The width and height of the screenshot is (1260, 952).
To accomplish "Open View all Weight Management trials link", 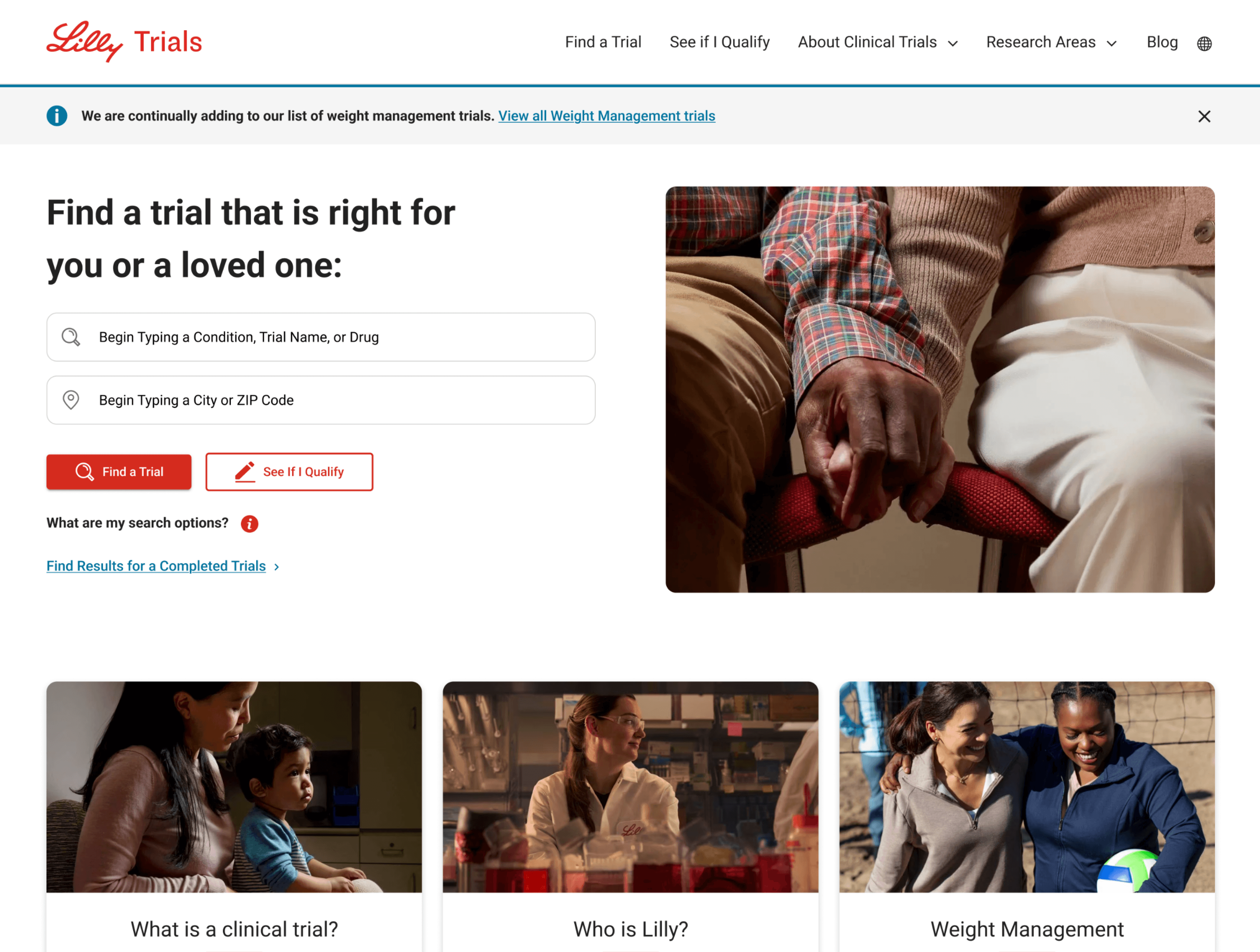I will pyautogui.click(x=607, y=116).
